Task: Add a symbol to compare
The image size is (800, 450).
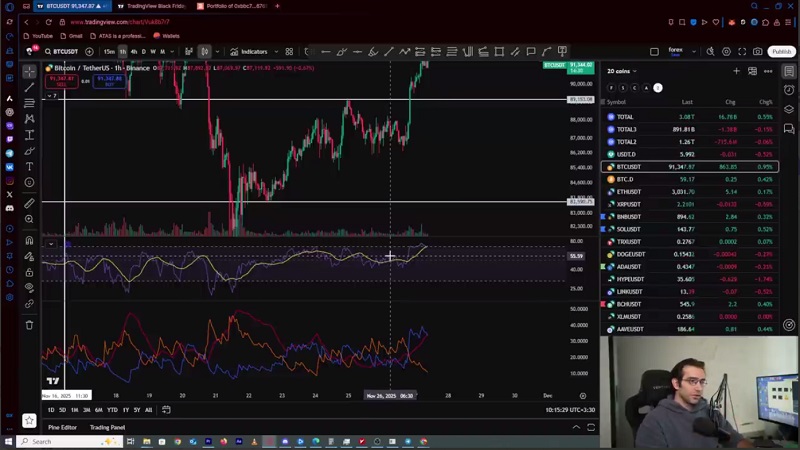Action: [x=89, y=52]
